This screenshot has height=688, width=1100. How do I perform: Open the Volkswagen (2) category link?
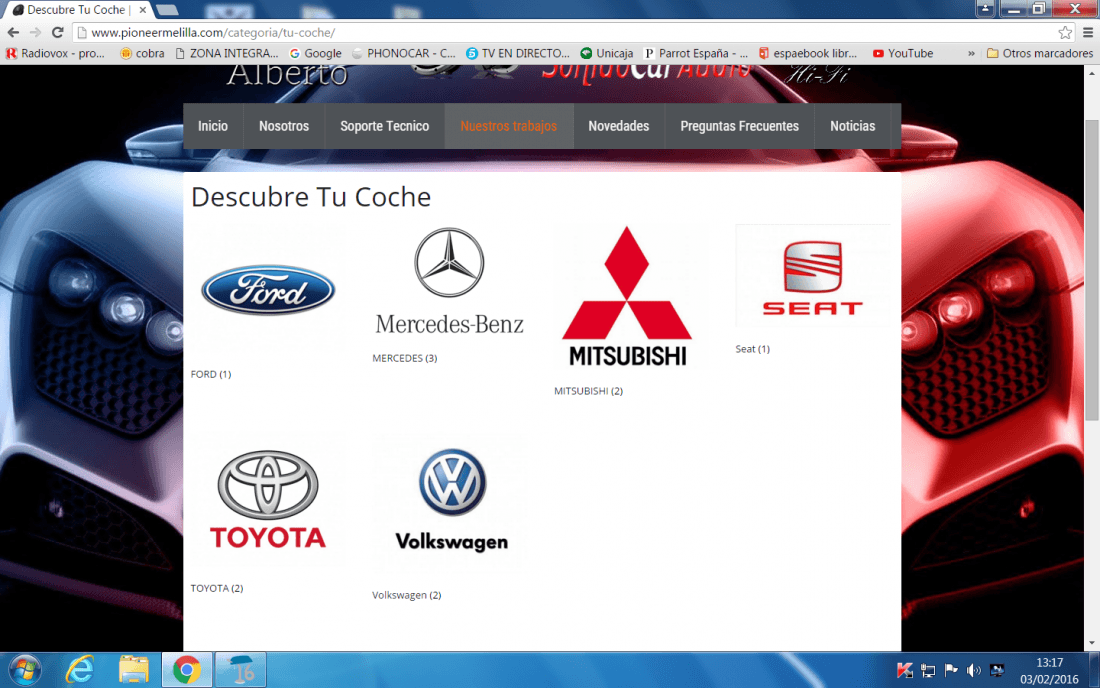click(x=407, y=595)
